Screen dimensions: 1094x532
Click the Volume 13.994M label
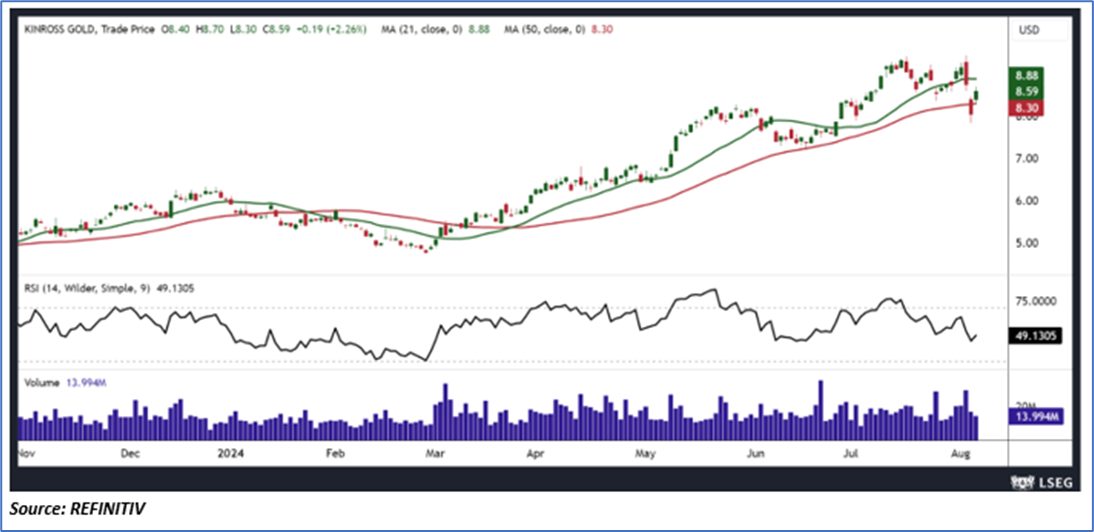click(64, 382)
